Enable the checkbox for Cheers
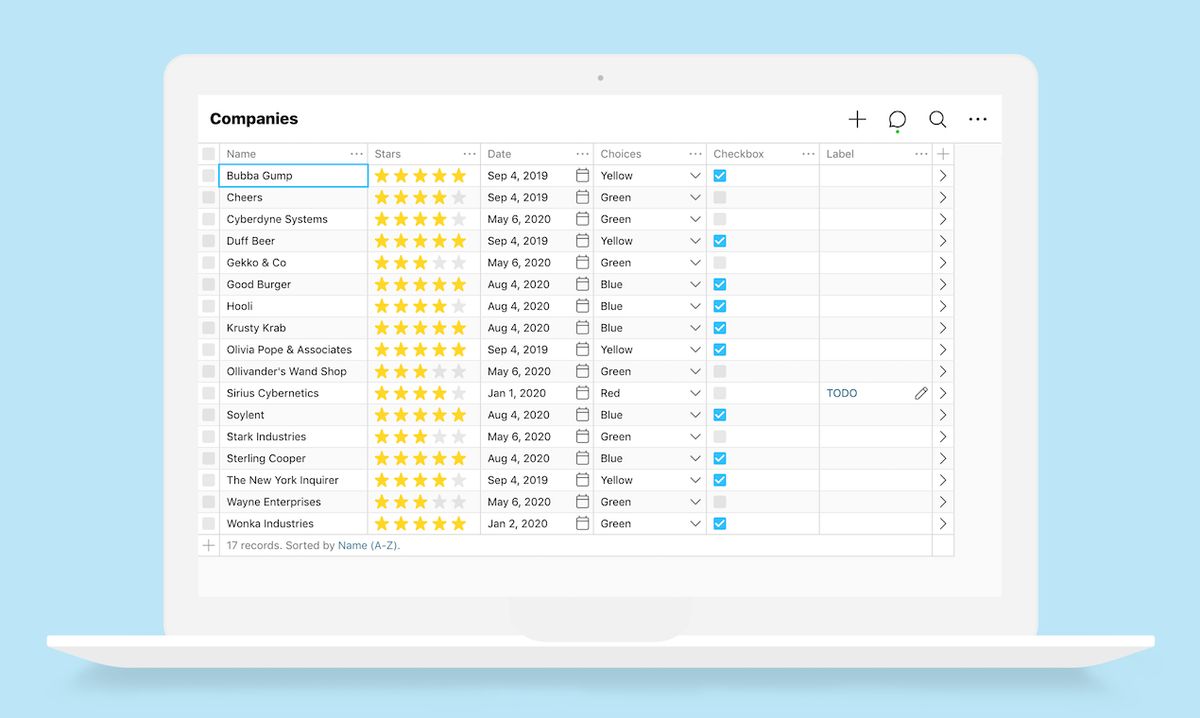The image size is (1200, 718). (720, 197)
